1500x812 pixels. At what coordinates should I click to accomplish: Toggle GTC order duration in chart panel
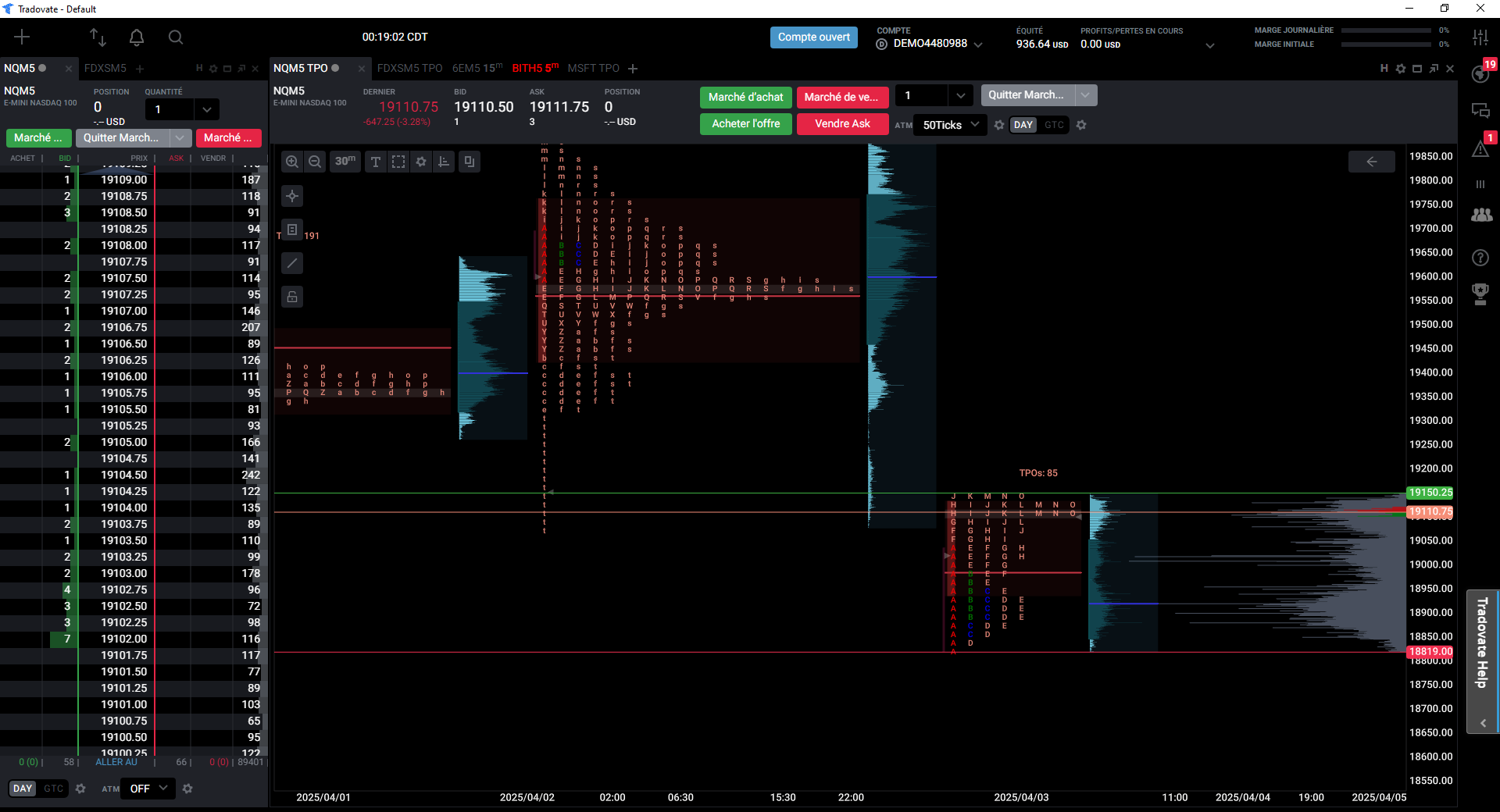click(1054, 125)
